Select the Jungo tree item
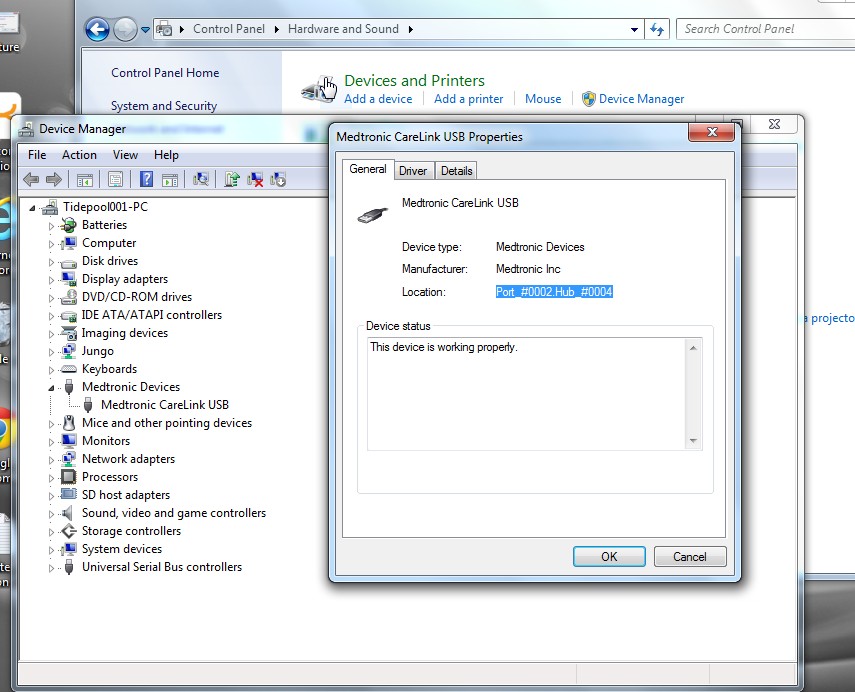Viewport: 855px width, 692px height. point(98,351)
